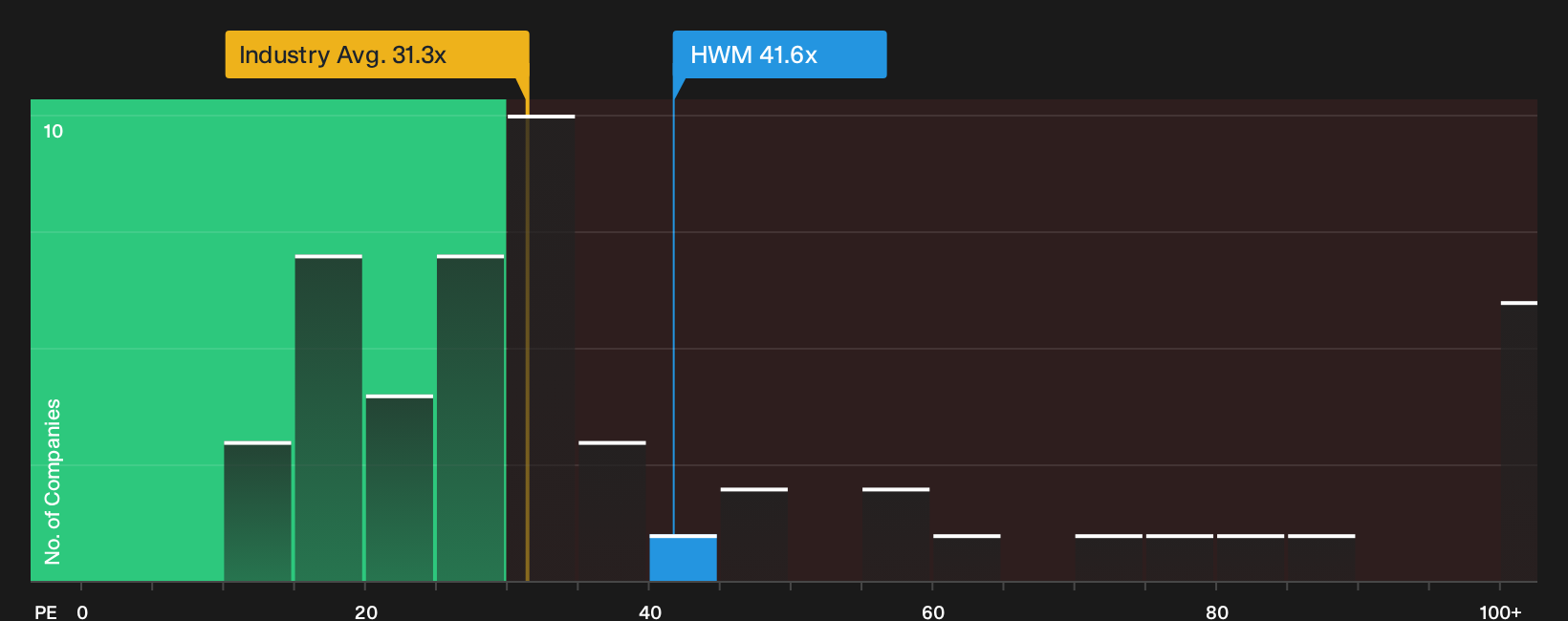The image size is (1568, 621).
Task: Click the bar at 60-65 PE
Action: pos(967,558)
